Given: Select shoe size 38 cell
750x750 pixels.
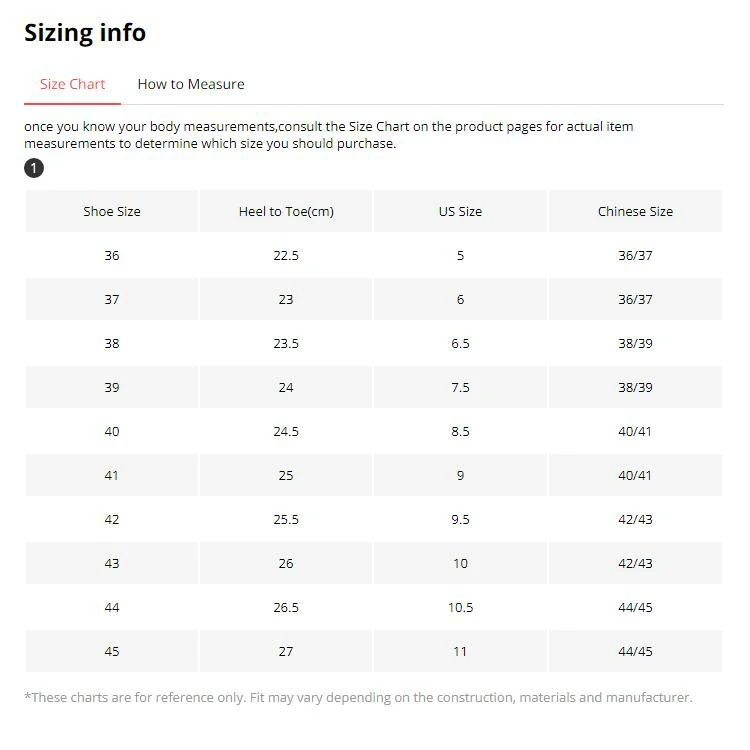Looking at the screenshot, I should (112, 343).
